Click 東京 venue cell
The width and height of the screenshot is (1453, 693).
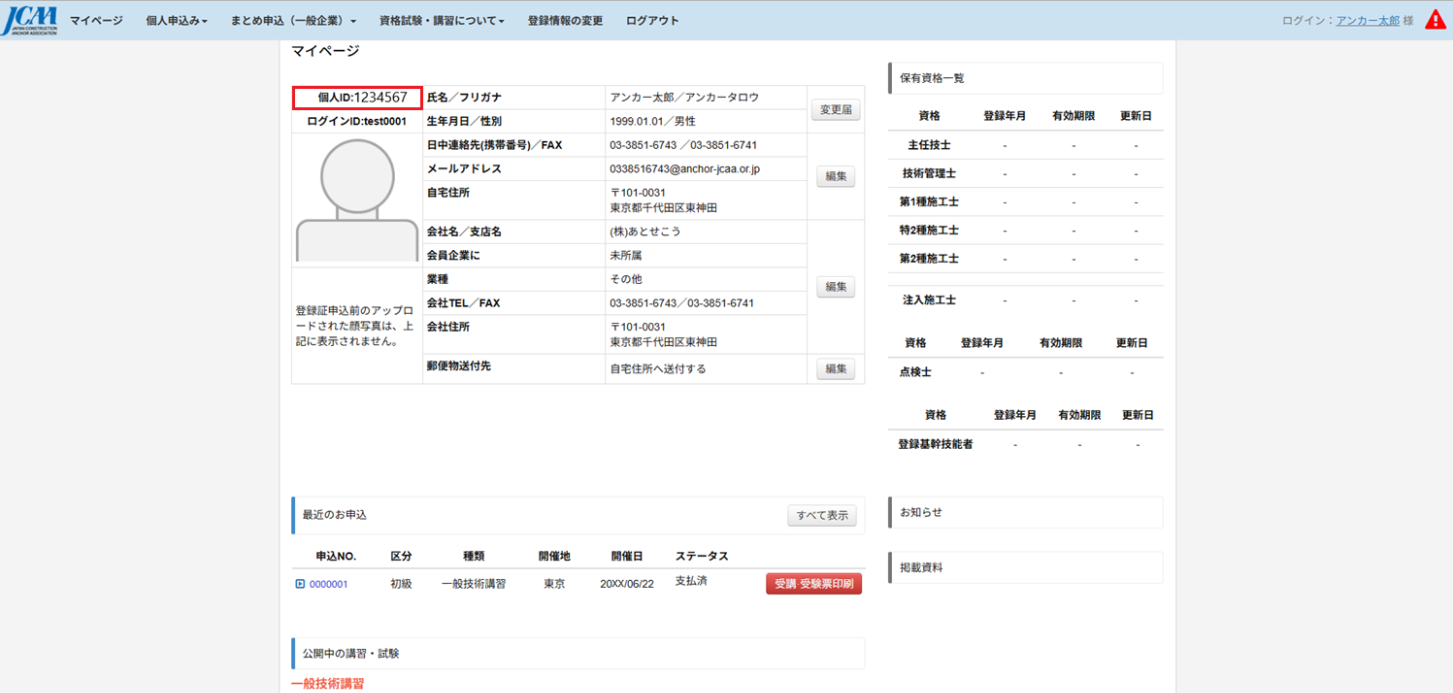554,584
